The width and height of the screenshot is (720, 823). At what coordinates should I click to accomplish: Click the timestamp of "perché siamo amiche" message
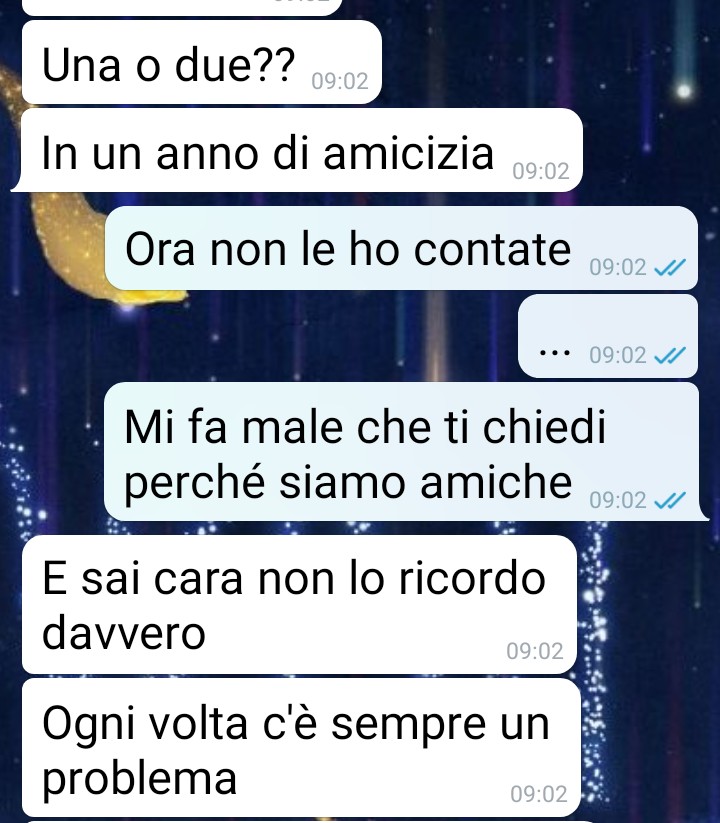pos(618,500)
